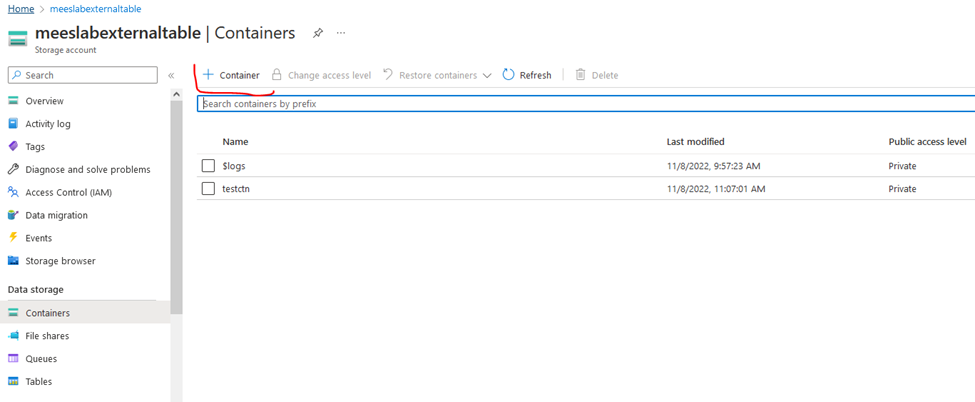Viewport: 975px width, 402px height.
Task: Click the Queues icon
Action: pyautogui.click(x=13, y=358)
